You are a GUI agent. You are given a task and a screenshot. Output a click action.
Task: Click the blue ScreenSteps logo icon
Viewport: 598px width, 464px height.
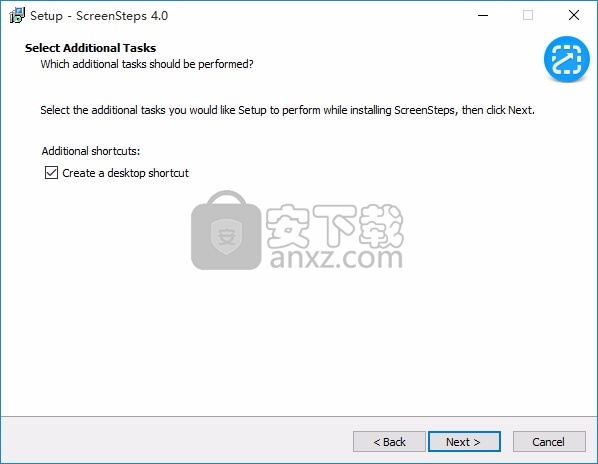[x=566, y=59]
